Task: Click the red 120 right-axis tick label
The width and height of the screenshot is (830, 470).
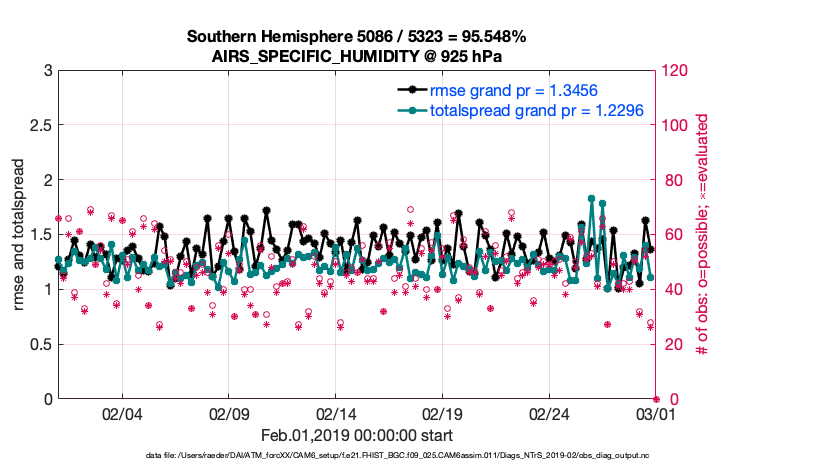Action: (678, 71)
